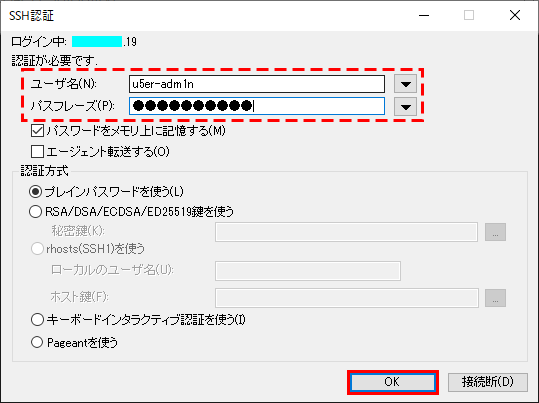Enable エージェント転送する checkbox
539x403 pixels.
[37, 151]
